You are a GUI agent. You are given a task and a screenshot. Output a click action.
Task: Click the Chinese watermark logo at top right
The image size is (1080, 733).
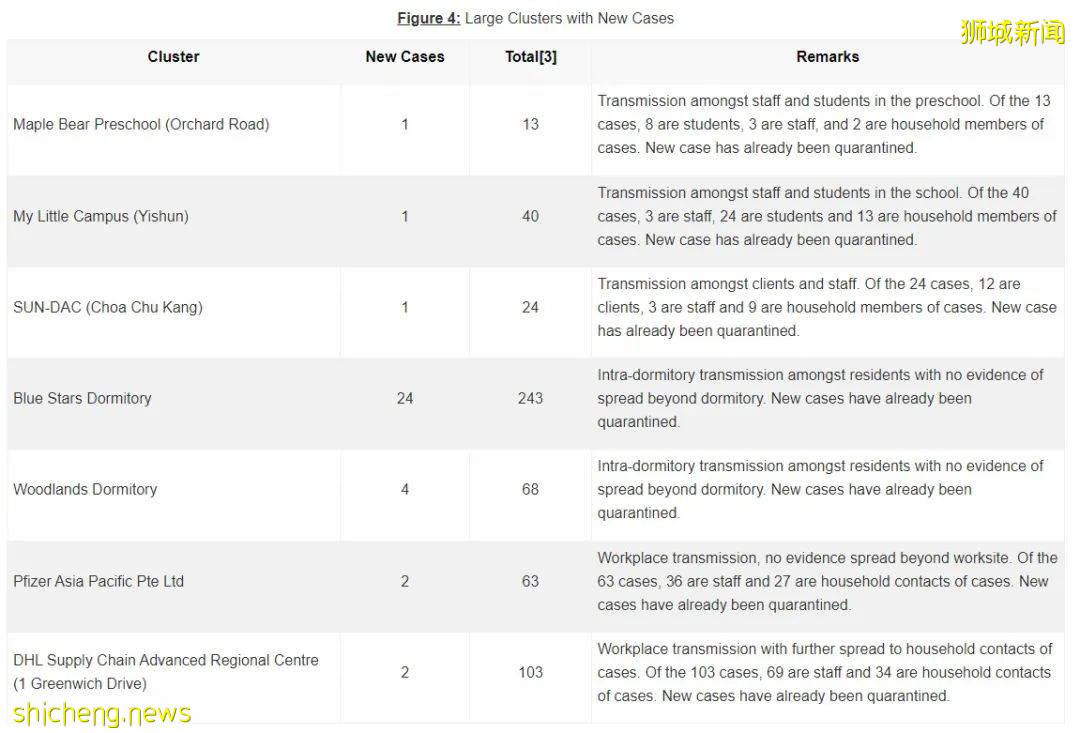pos(1012,32)
